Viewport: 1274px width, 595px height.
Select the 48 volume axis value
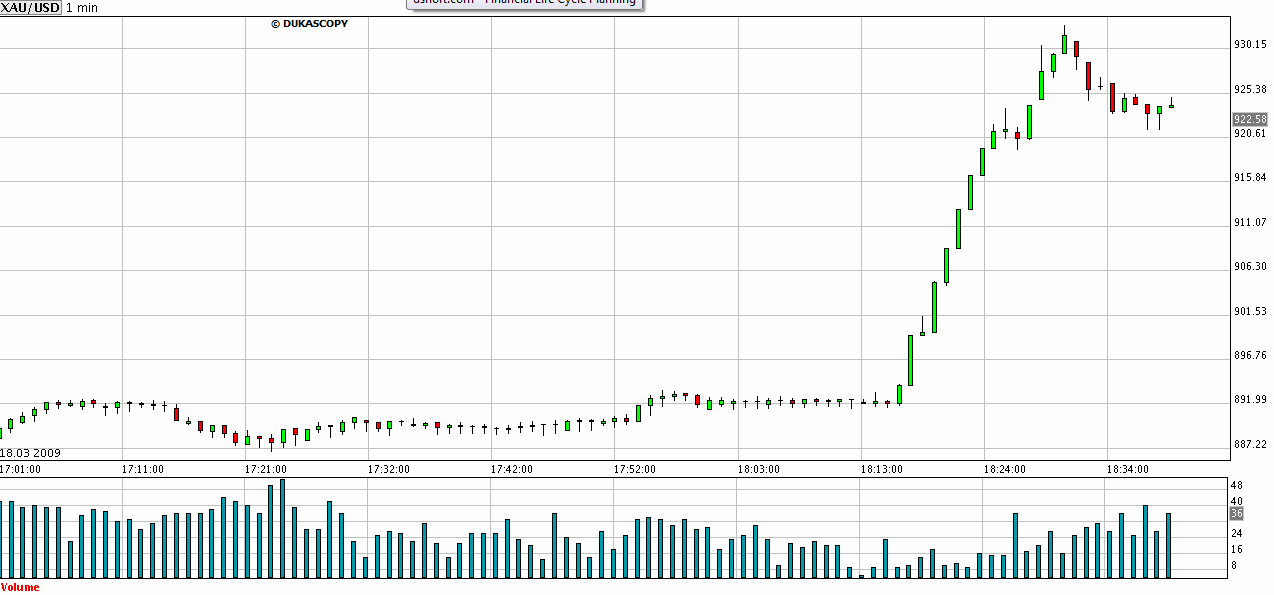click(x=1236, y=485)
